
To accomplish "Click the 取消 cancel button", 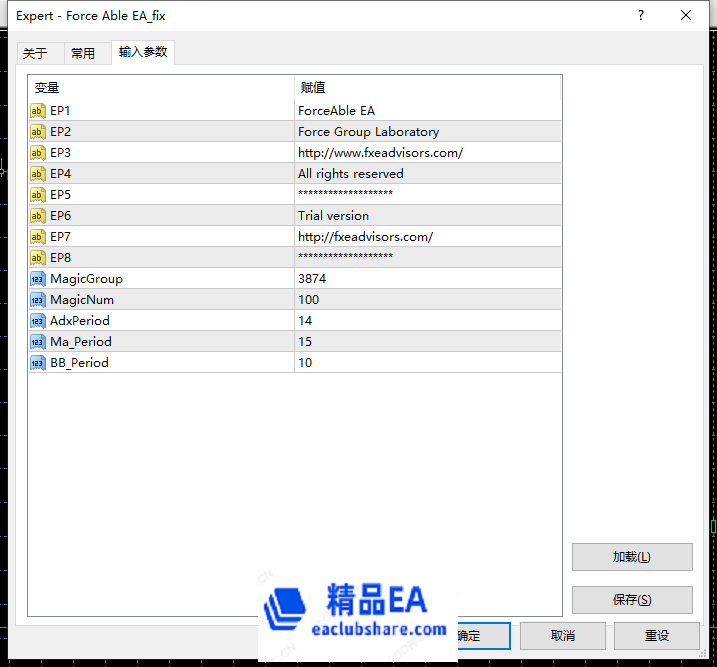I will pyautogui.click(x=562, y=635).
